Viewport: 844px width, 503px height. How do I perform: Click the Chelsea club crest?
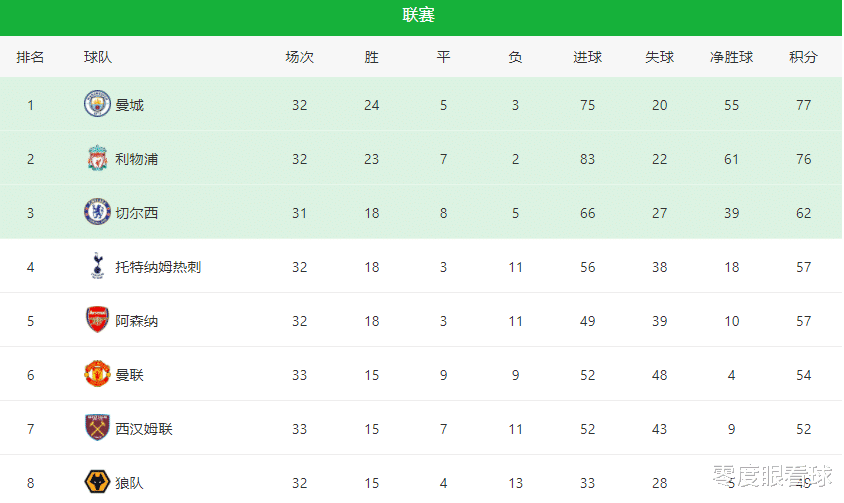[97, 212]
